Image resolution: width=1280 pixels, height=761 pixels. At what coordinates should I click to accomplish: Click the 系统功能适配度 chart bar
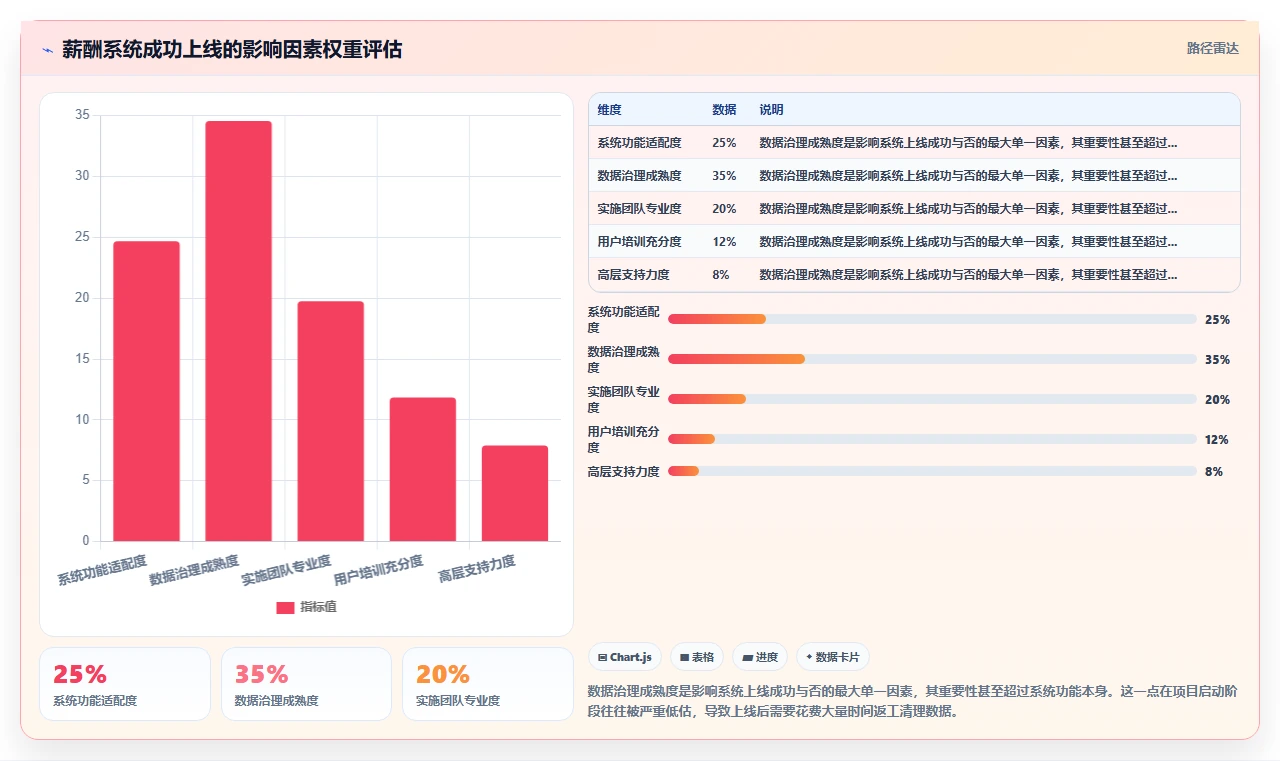click(146, 391)
